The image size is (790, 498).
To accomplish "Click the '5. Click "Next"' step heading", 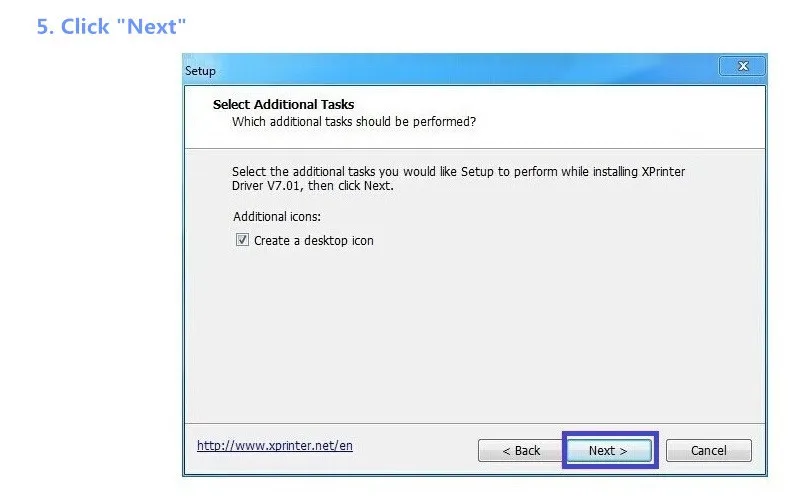I will [112, 27].
